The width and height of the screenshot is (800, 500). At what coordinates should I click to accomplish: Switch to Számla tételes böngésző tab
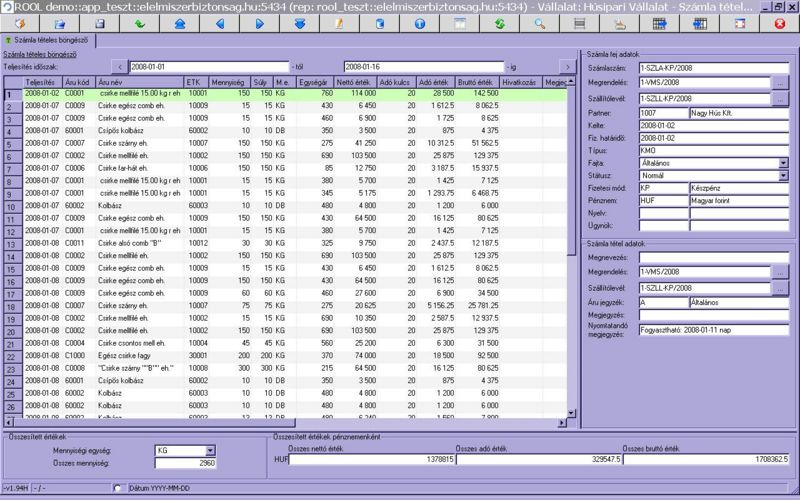pos(50,39)
